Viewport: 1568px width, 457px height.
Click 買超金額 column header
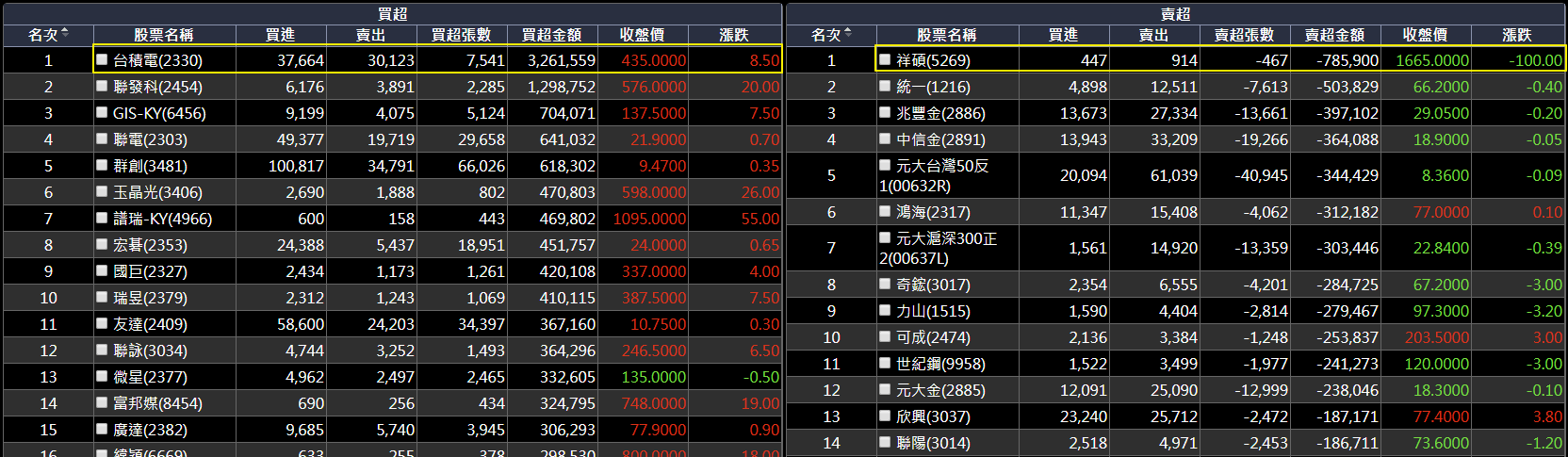coord(551,35)
